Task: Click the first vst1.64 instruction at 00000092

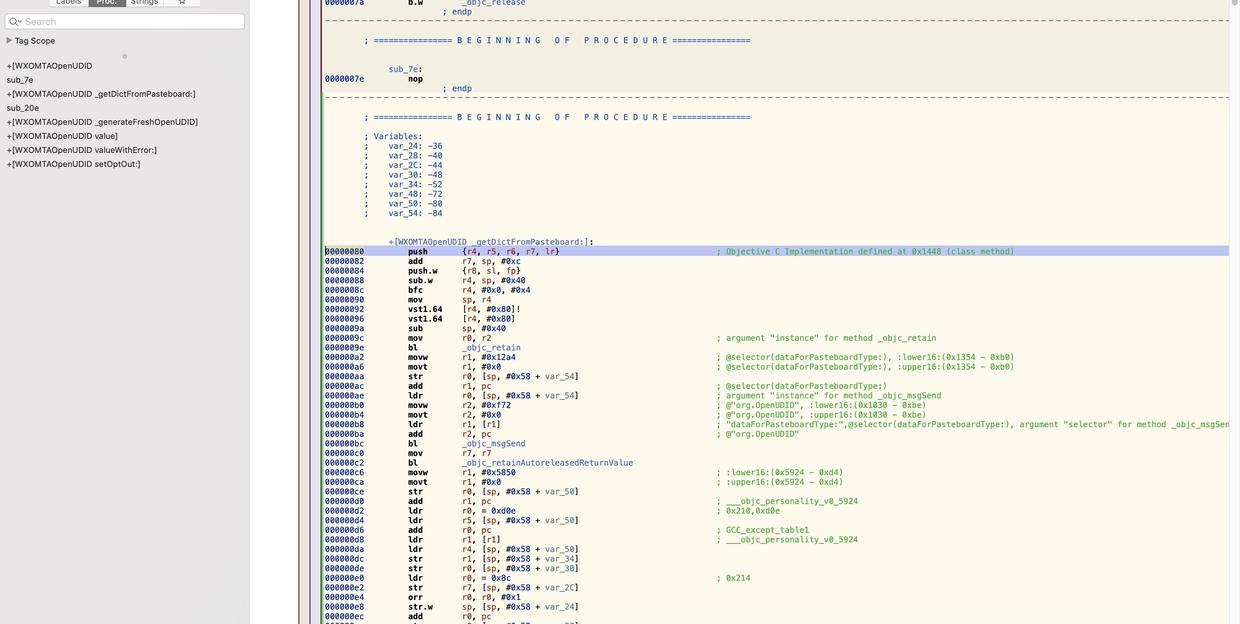Action: click(x=423, y=310)
